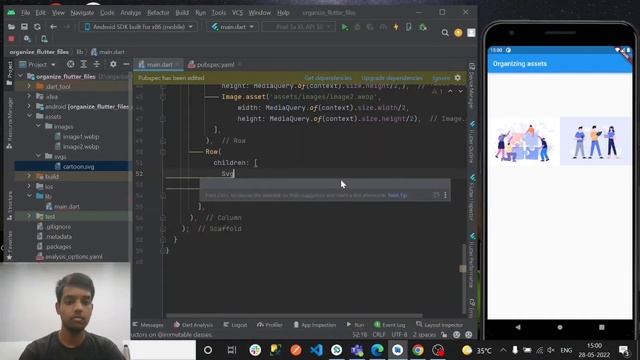Click the green Run button

point(345,27)
